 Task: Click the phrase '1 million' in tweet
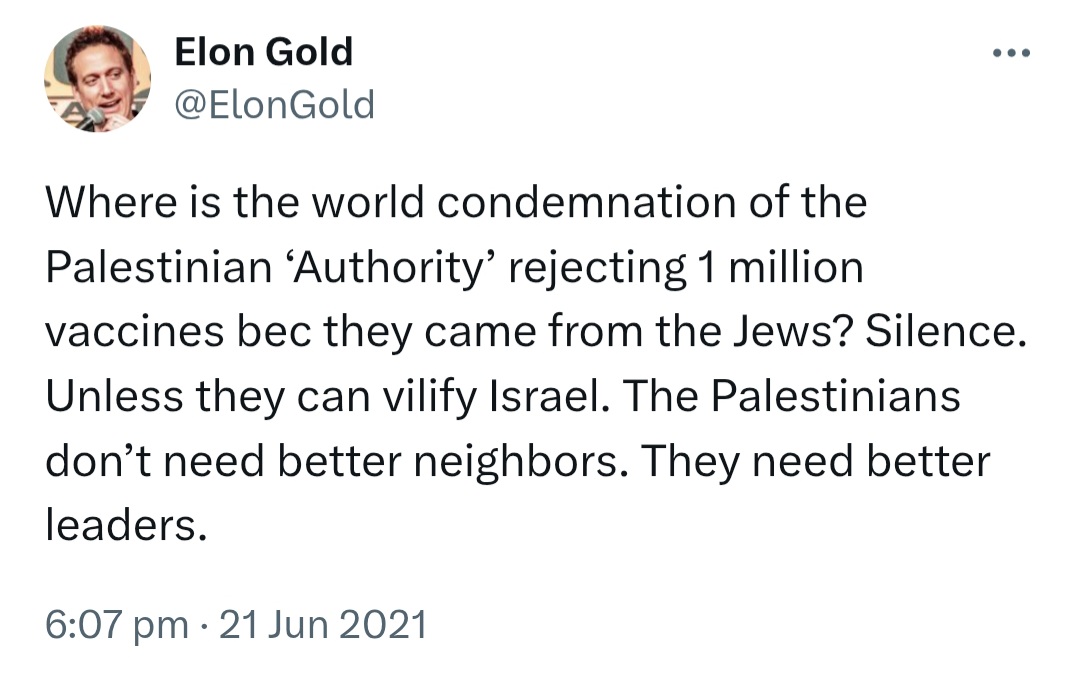coord(780,267)
